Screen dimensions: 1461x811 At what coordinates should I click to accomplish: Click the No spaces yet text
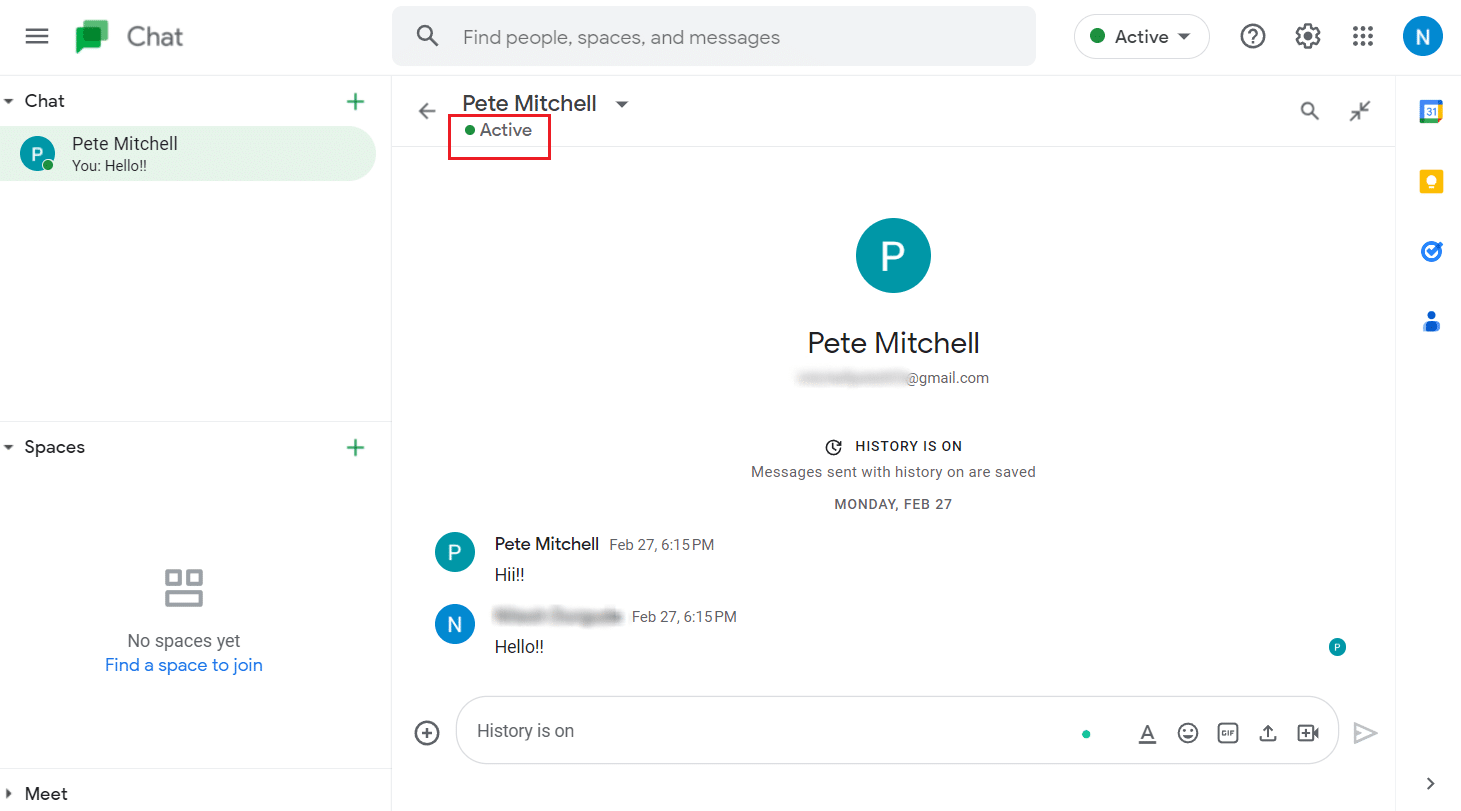(184, 641)
